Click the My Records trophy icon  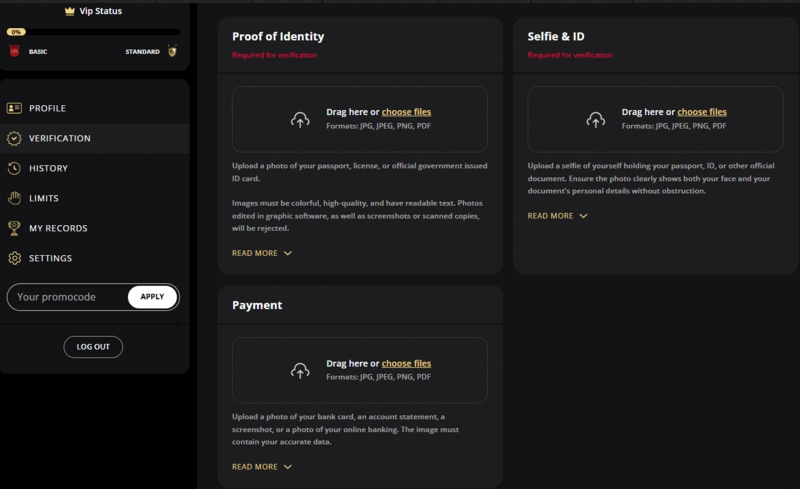[14, 228]
